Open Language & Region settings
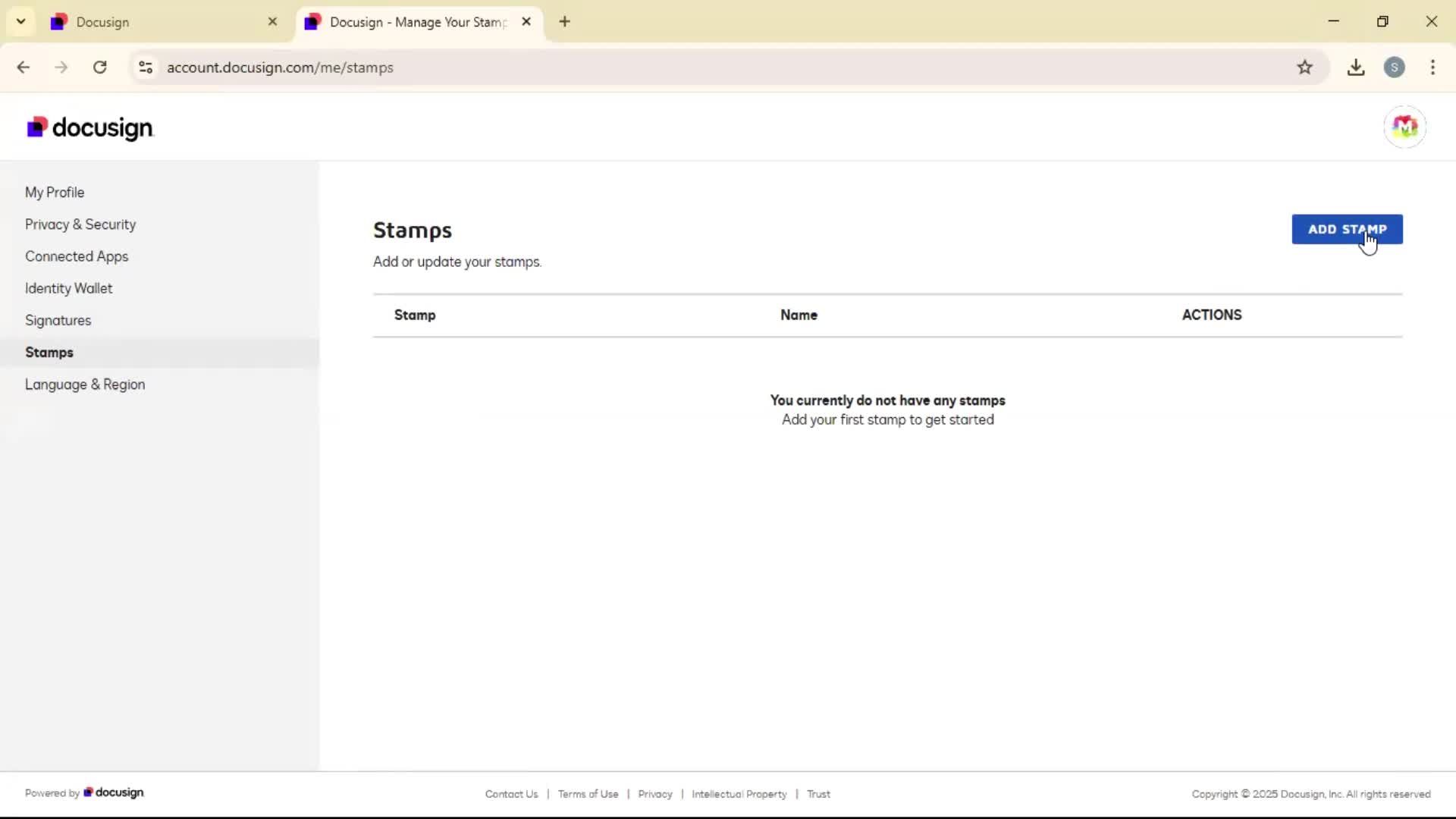The height and width of the screenshot is (819, 1456). click(85, 384)
